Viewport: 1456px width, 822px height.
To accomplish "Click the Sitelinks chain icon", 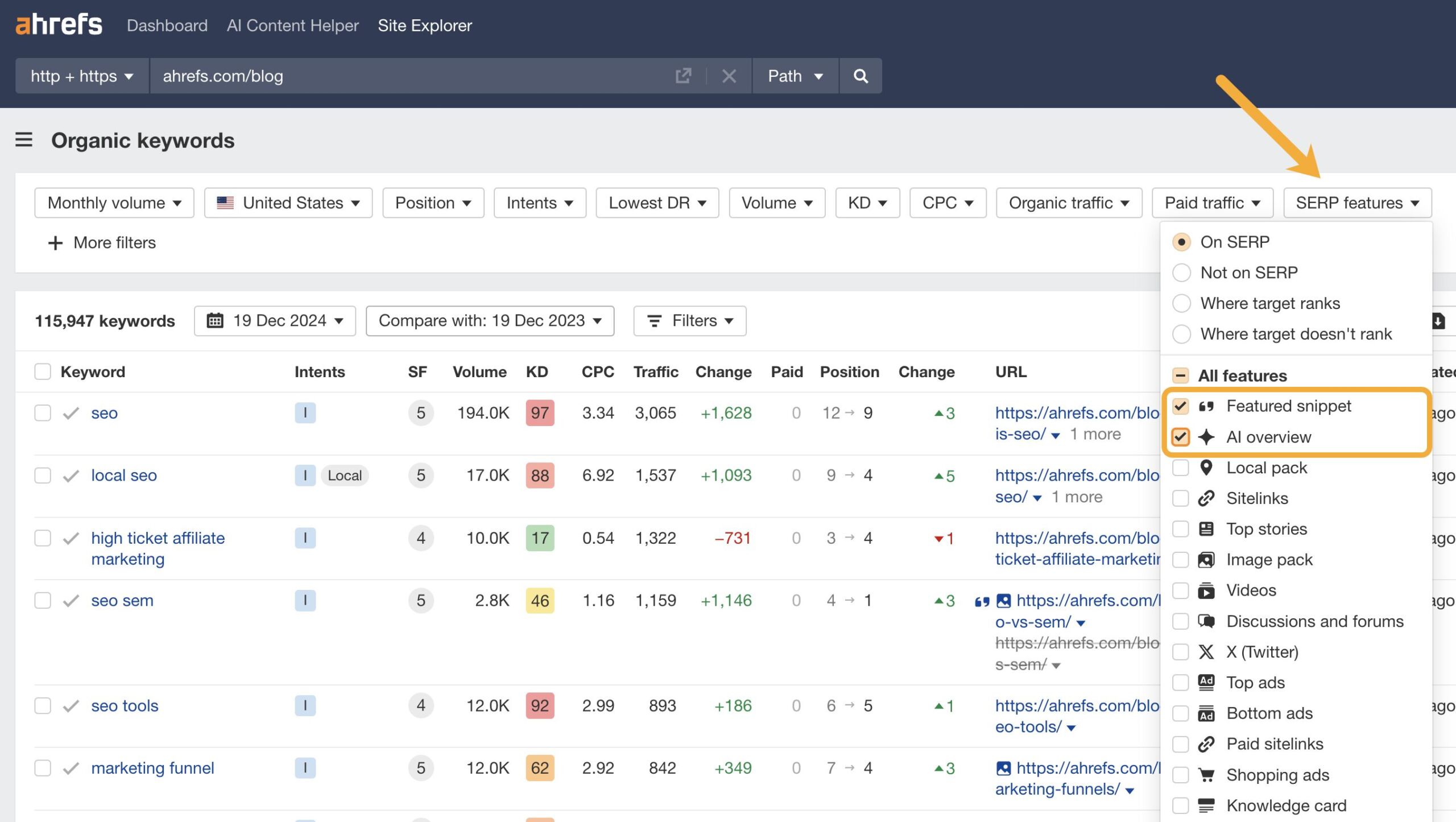I will tap(1206, 498).
